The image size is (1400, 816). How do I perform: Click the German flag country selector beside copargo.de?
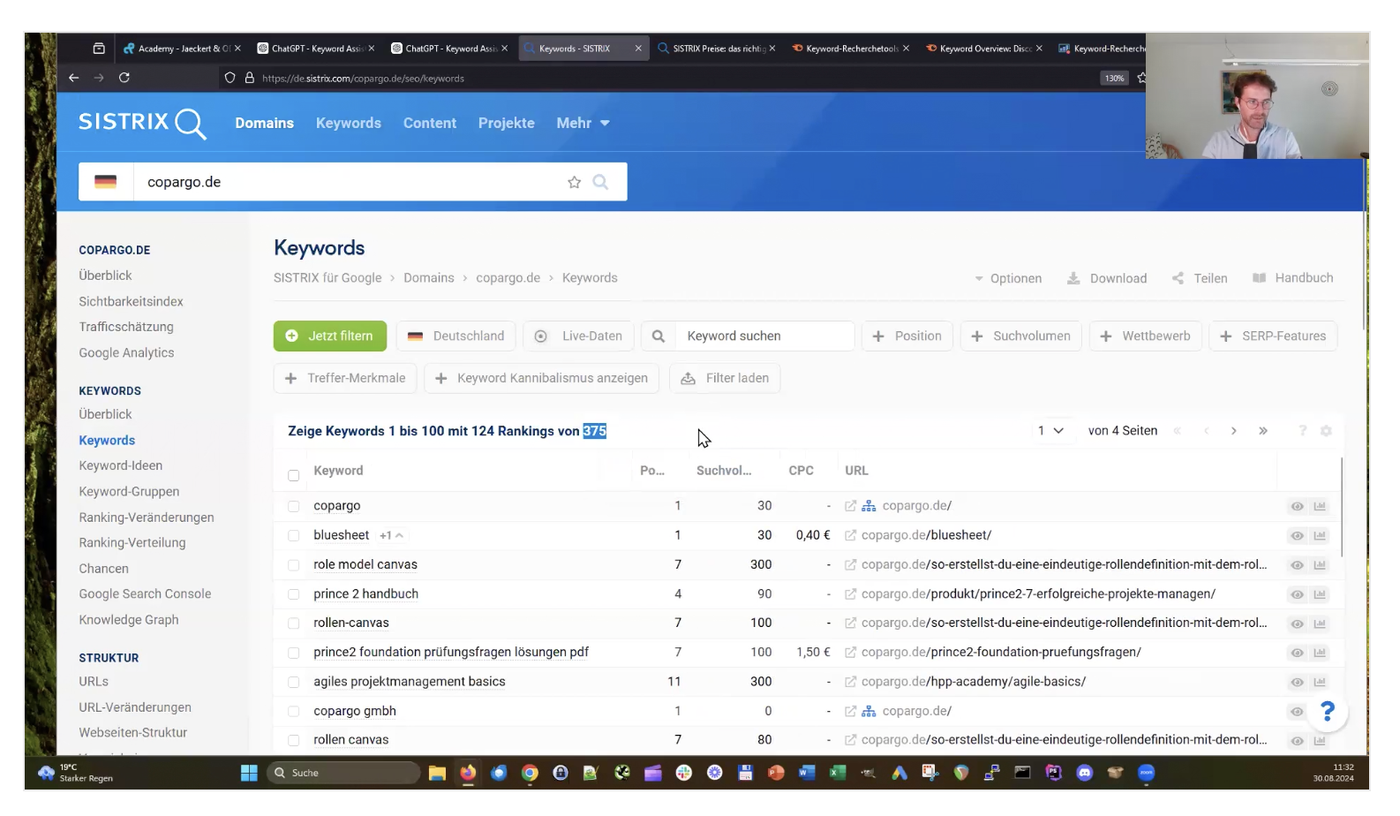(105, 182)
